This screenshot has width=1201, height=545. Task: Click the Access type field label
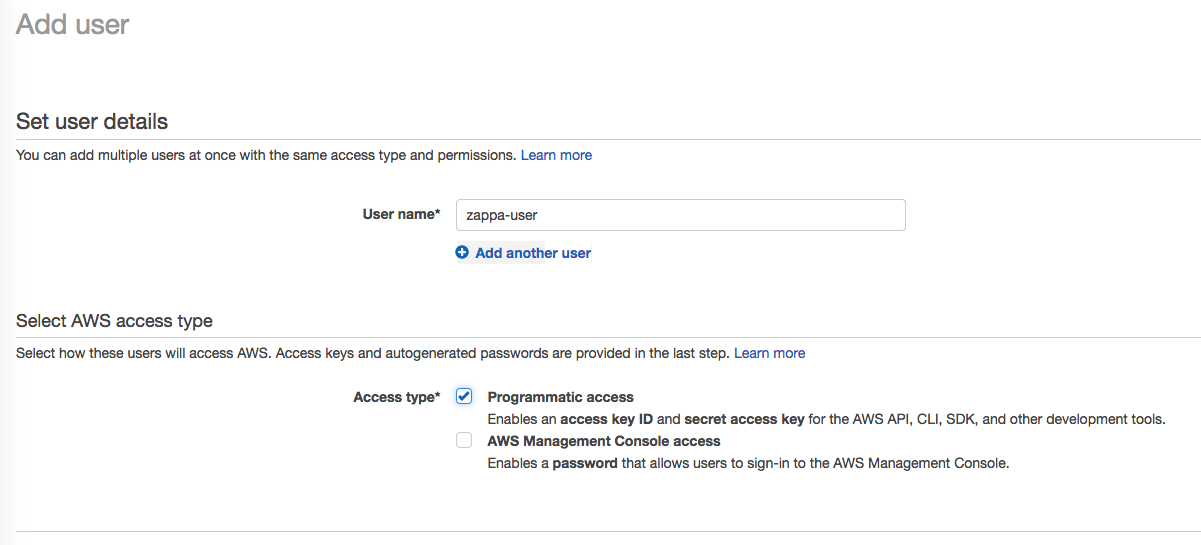click(396, 397)
